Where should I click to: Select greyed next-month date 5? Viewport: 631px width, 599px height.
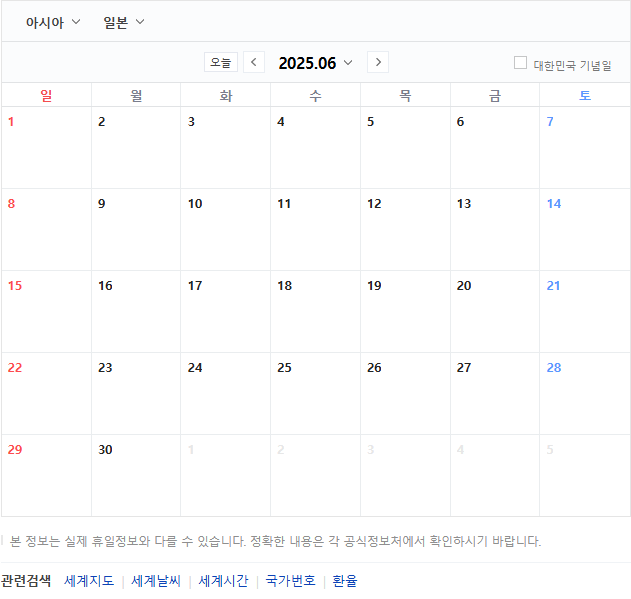click(x=550, y=450)
